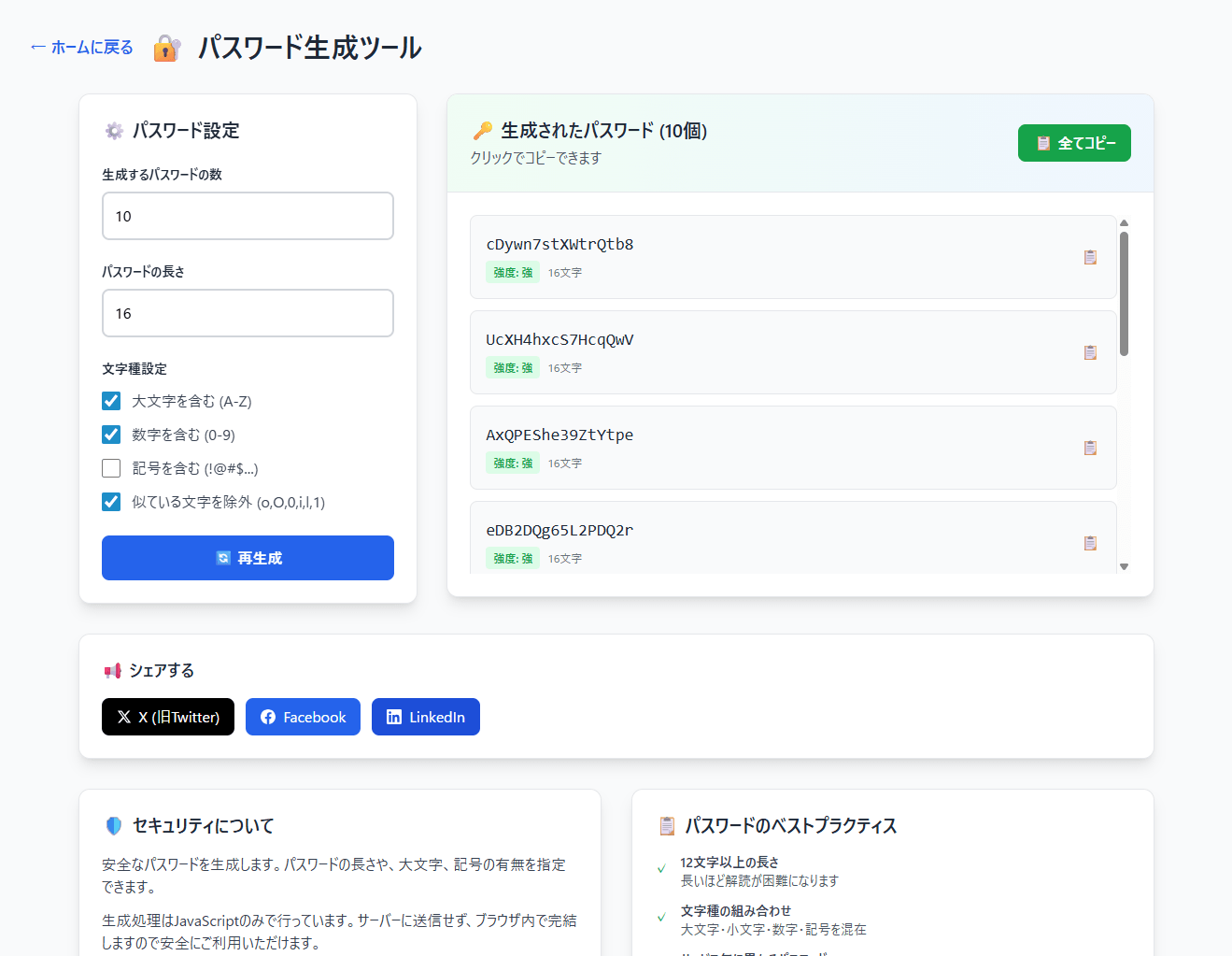The image size is (1232, 956).
Task: Uncheck 大文字を含む (A-Z) checkbox
Action: coord(111,401)
